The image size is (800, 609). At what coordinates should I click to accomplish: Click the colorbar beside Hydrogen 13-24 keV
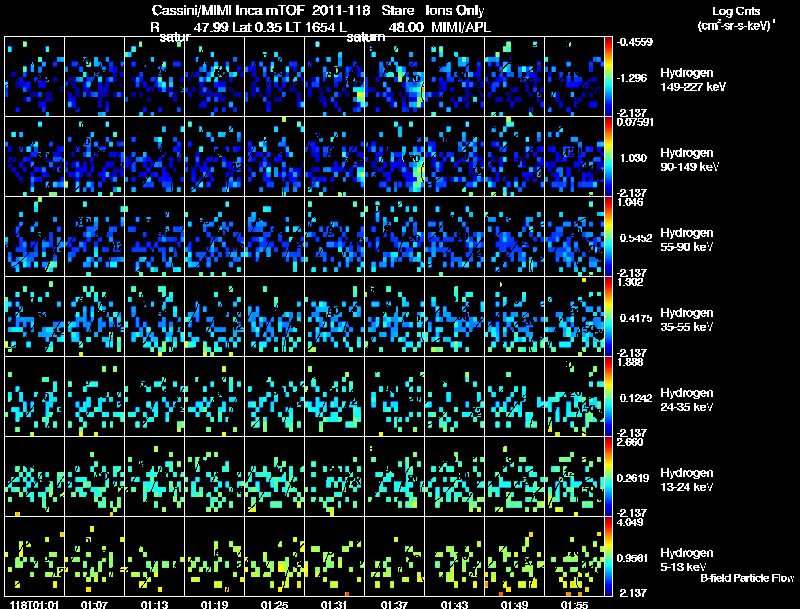[x=608, y=477]
